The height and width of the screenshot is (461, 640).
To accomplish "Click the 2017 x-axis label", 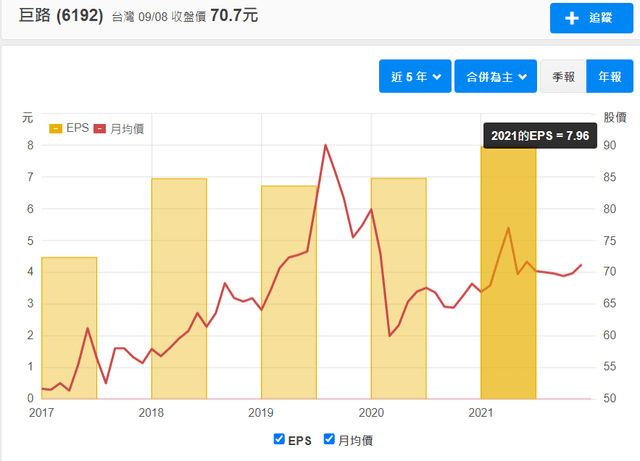I will pyautogui.click(x=41, y=413).
